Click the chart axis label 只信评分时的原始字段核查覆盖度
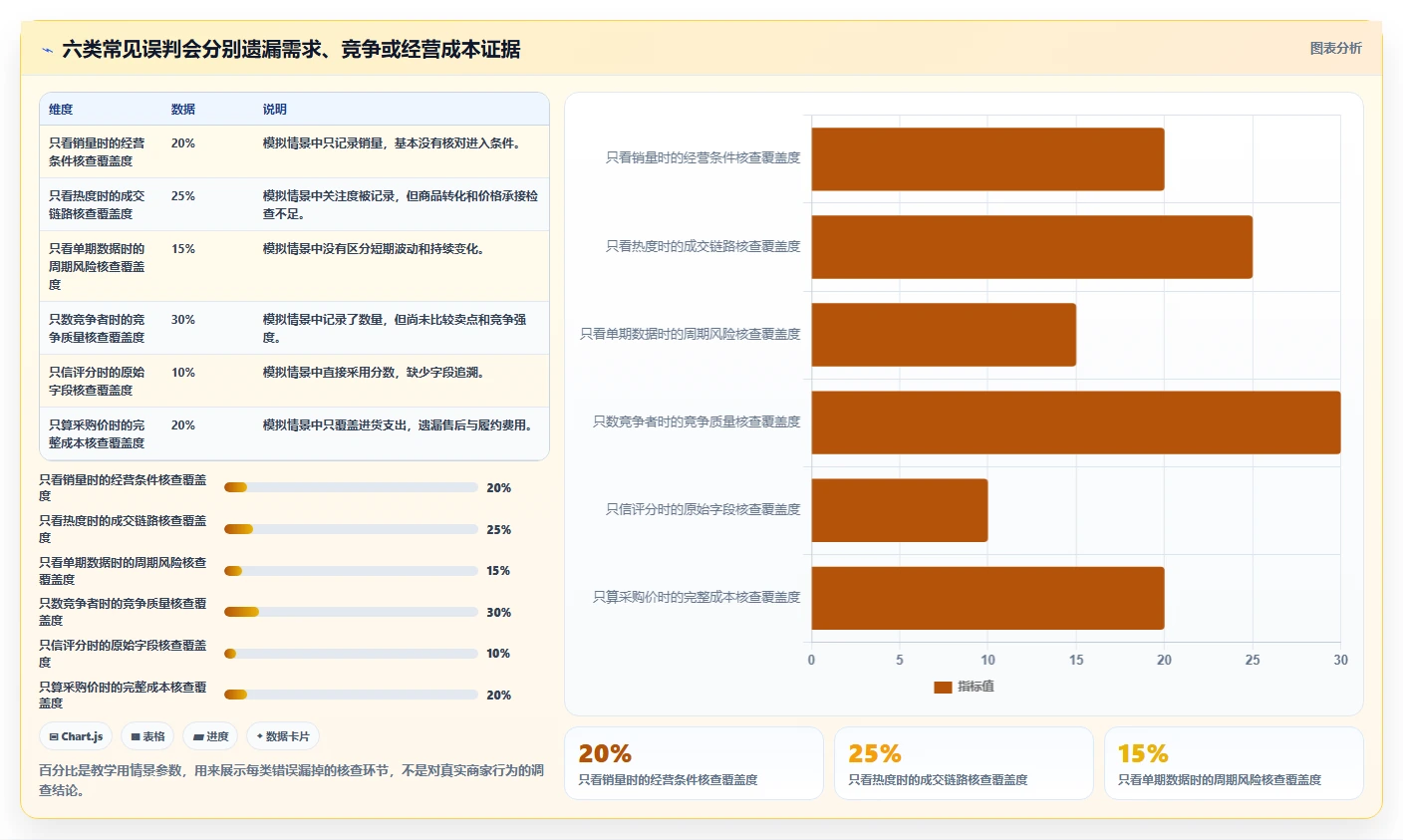Viewport: 1403px width, 840px height. [x=703, y=509]
